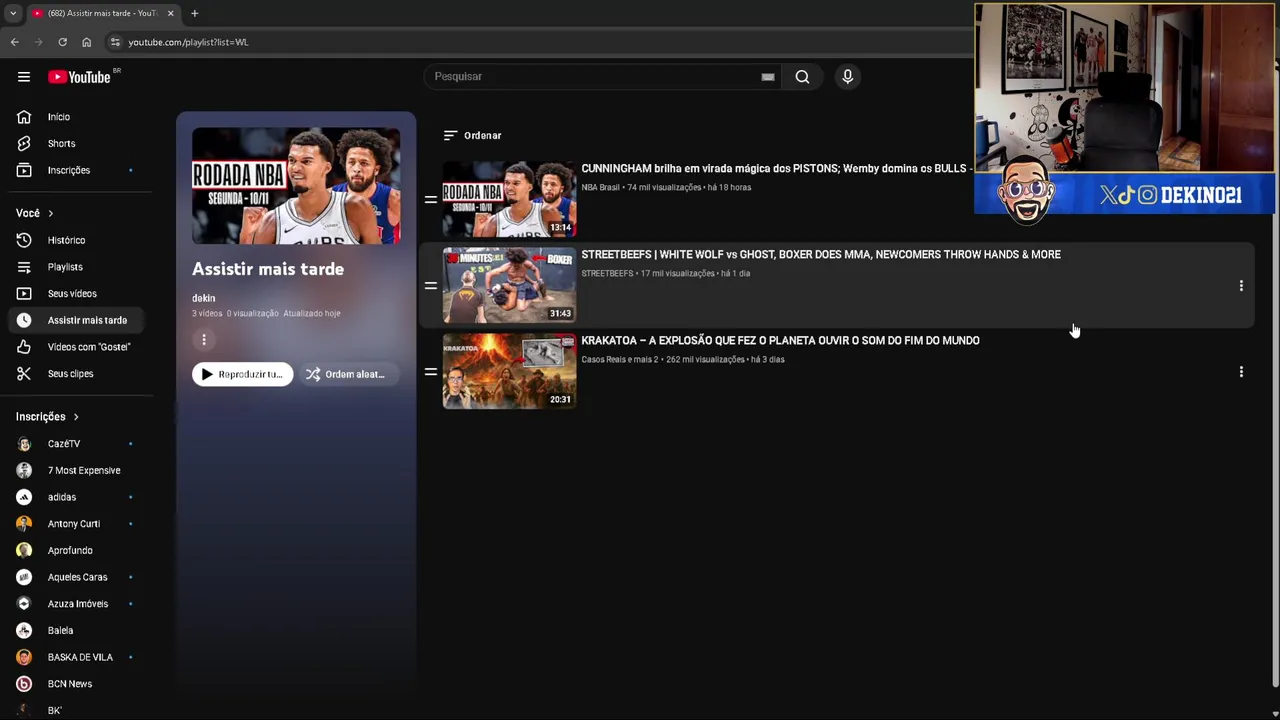Grab reorder handle of CUNNINGHAM video

tap(431, 200)
